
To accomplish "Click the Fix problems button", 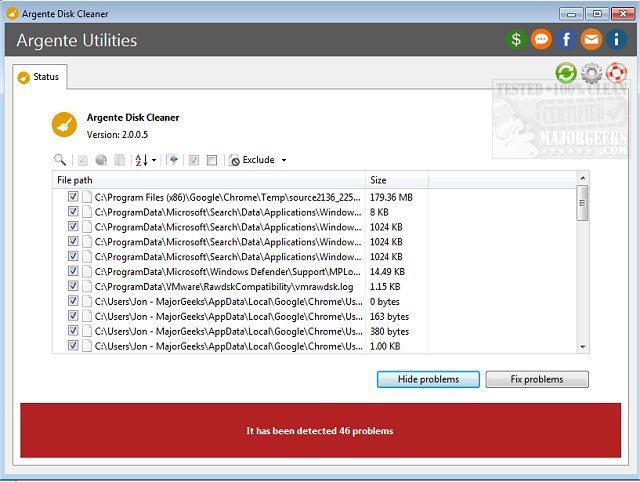I will tap(537, 379).
